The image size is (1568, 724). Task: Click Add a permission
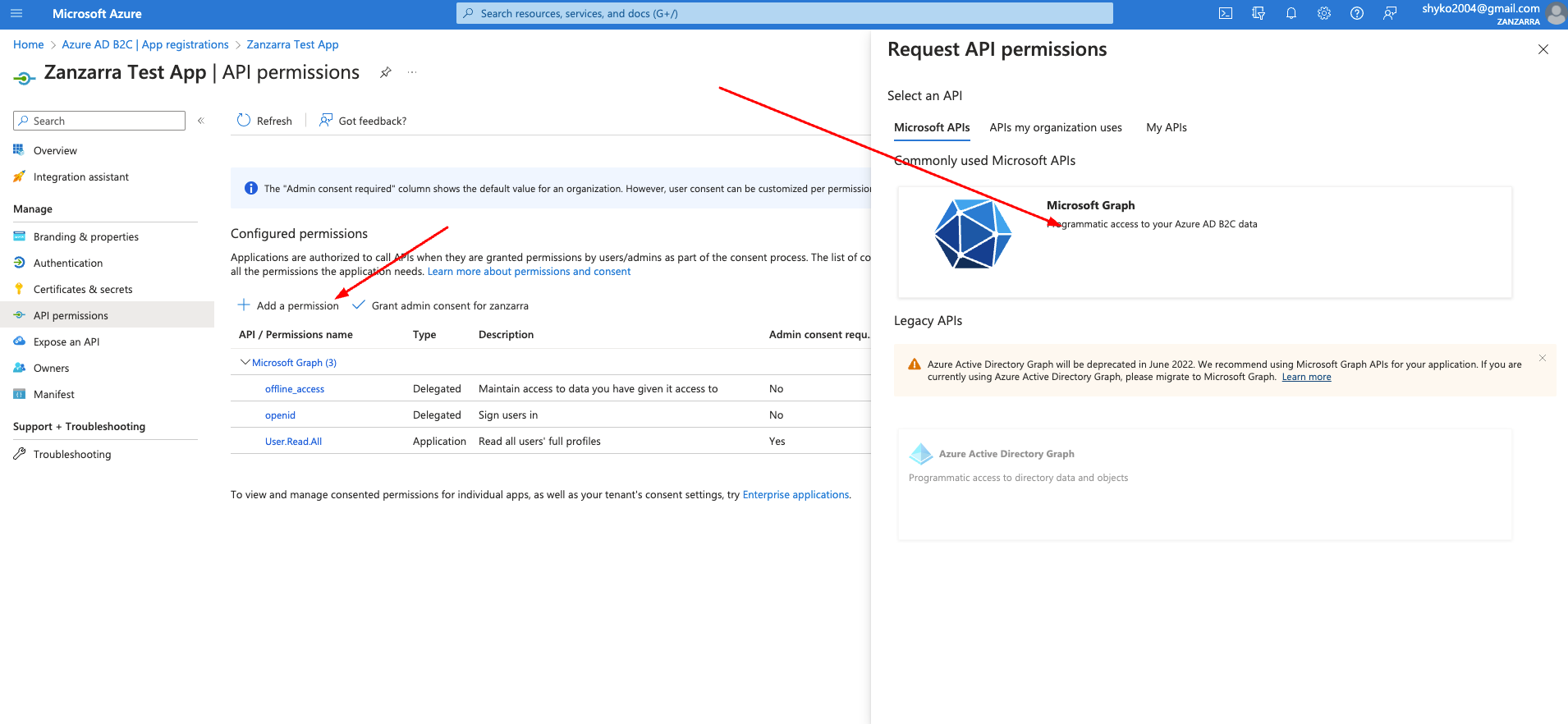[x=288, y=305]
